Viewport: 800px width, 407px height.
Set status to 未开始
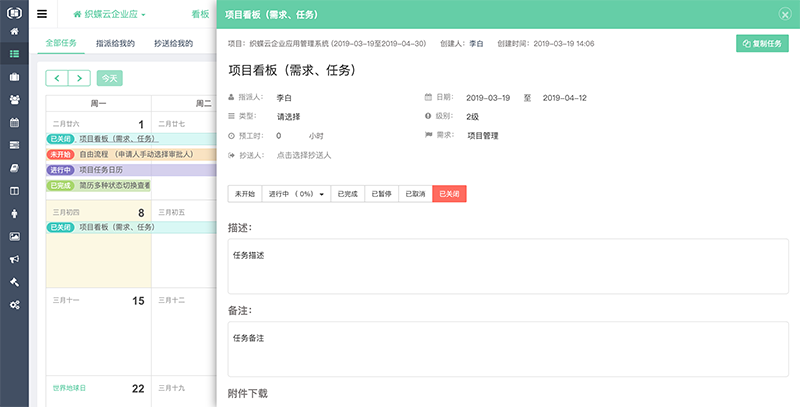[x=245, y=194]
